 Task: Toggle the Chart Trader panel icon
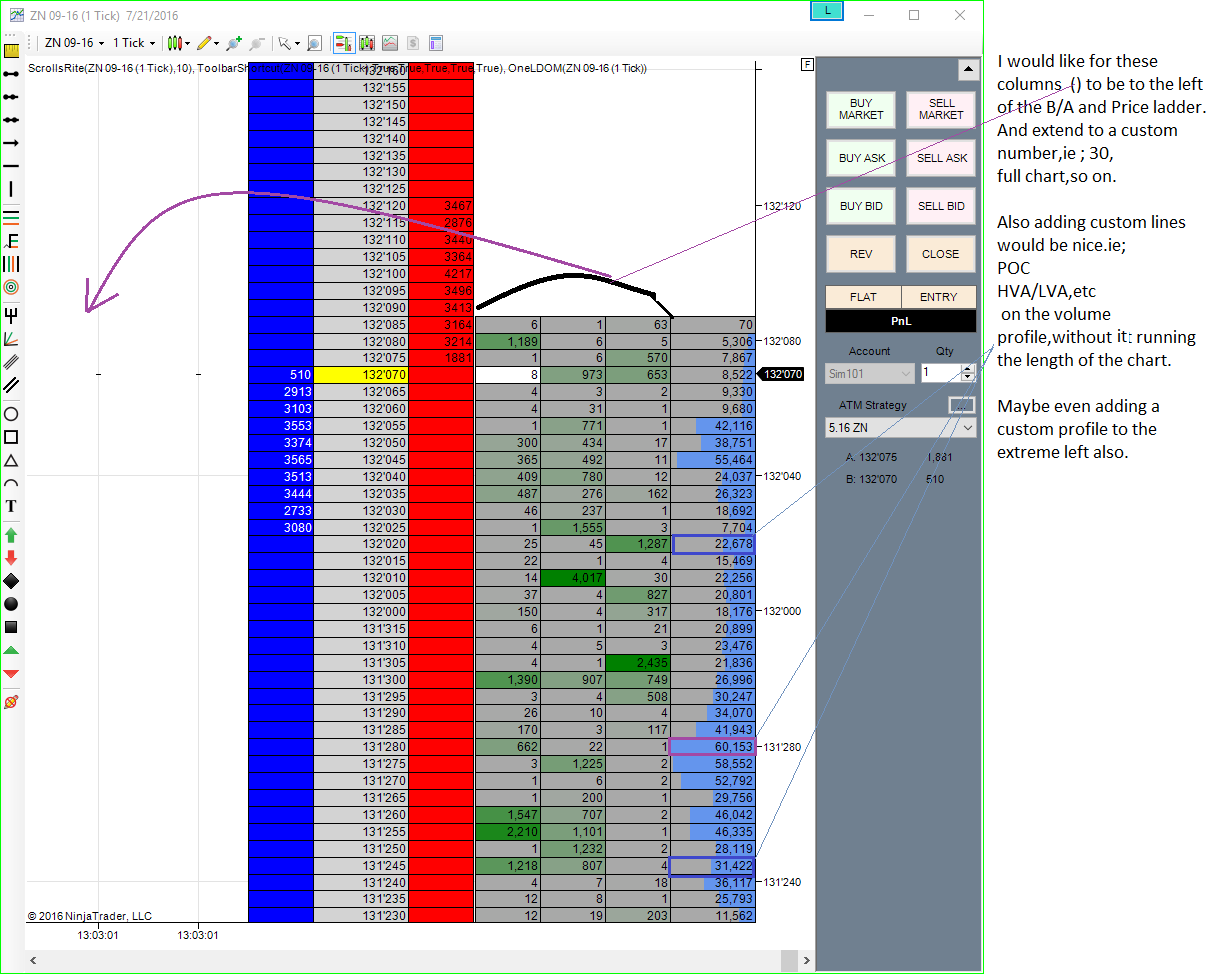click(x=343, y=43)
